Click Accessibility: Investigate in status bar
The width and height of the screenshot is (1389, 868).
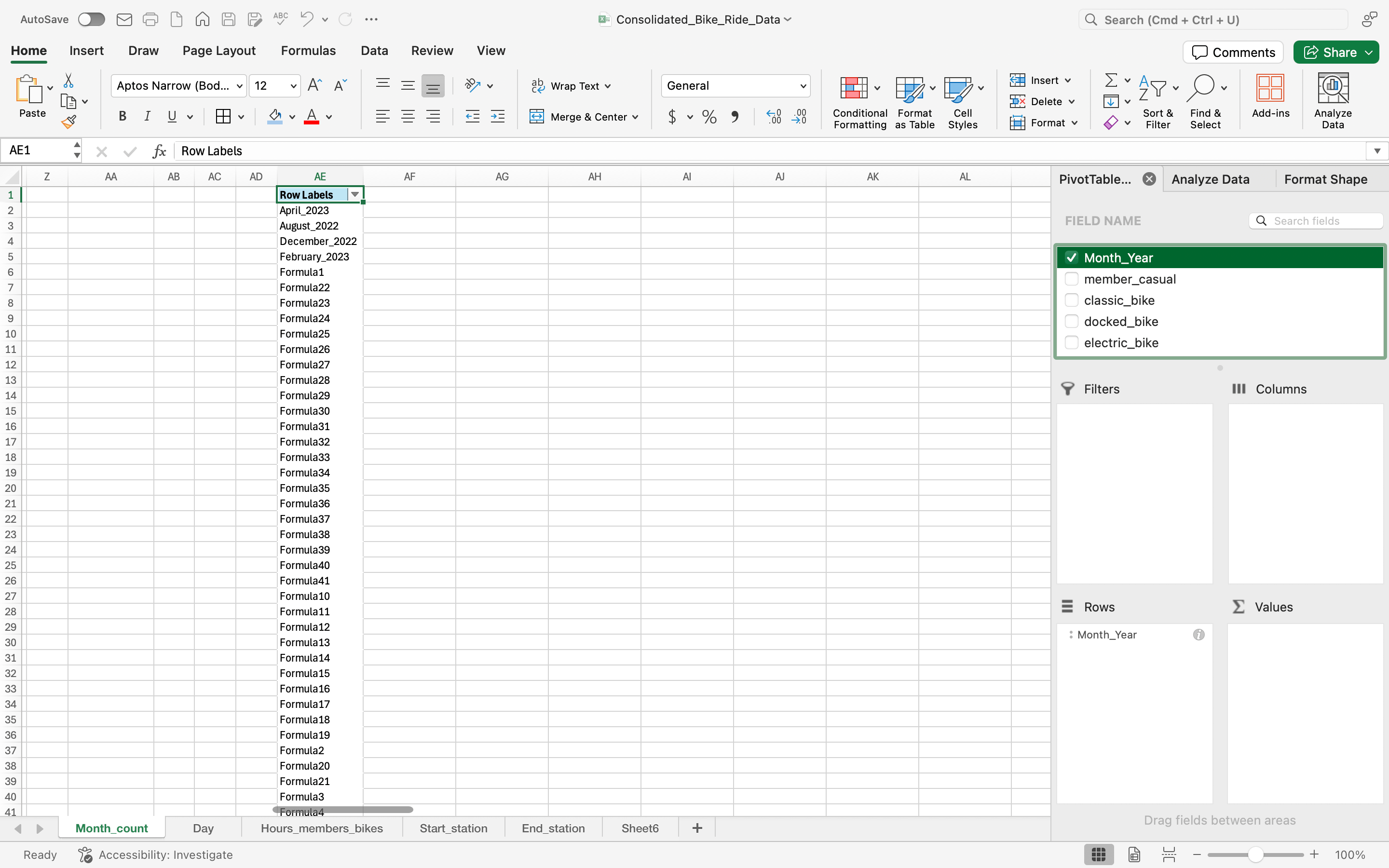156,854
